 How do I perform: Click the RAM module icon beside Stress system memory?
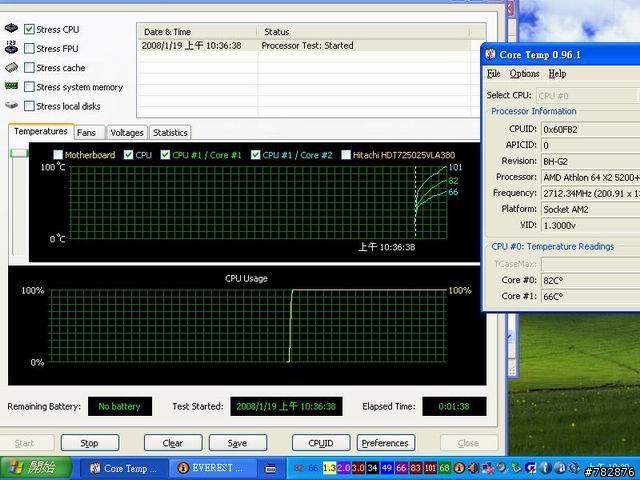(11, 86)
